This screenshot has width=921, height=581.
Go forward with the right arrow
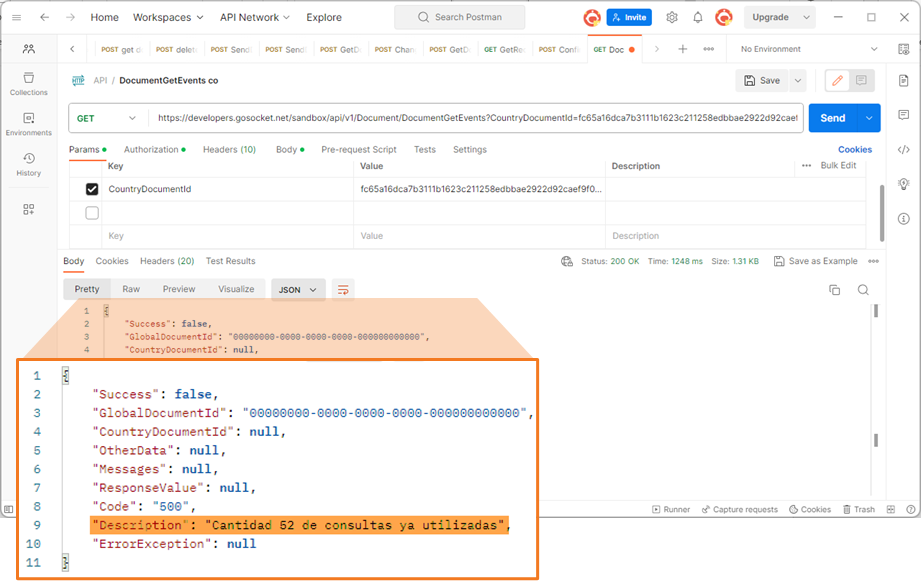pyautogui.click(x=70, y=18)
